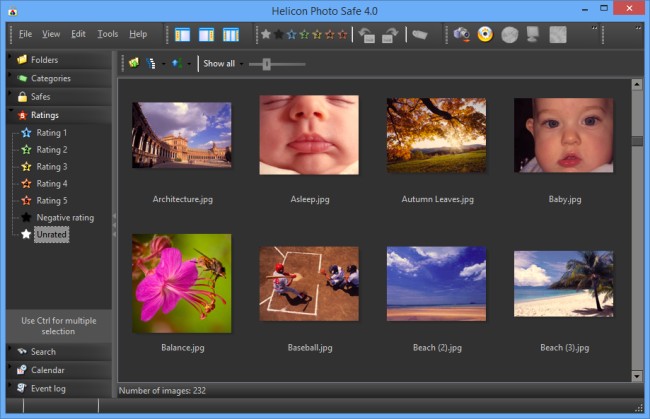Switch to the second panel layout view
This screenshot has height=419, width=650.
(207, 34)
